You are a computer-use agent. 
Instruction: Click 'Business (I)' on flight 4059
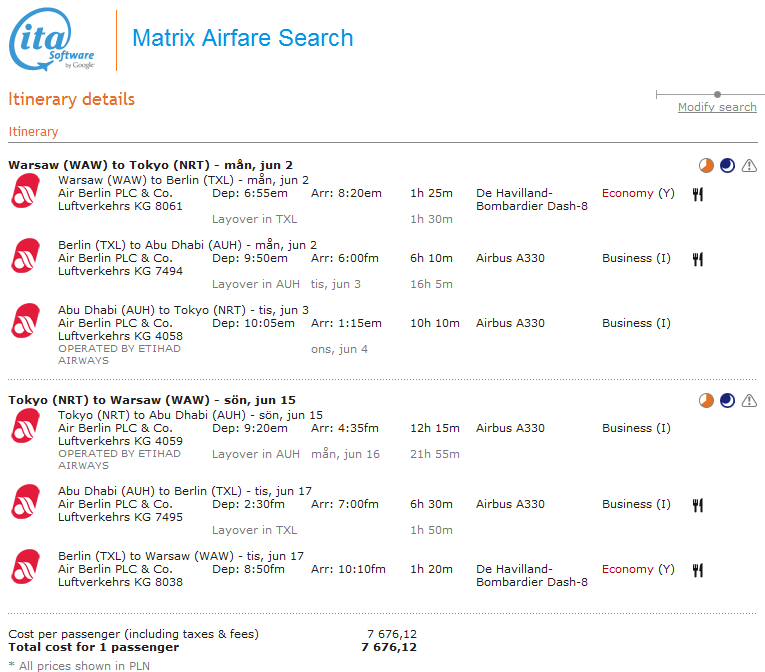pyautogui.click(x=636, y=428)
